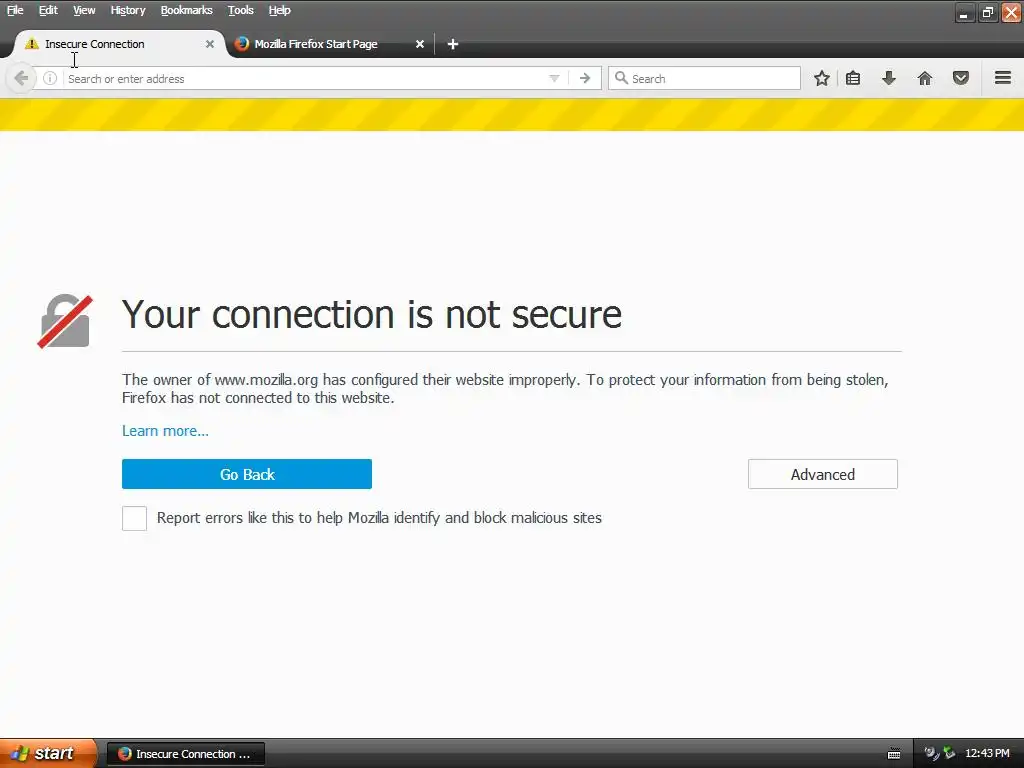Open the Help menu
Viewport: 1024px width, 768px height.
280,10
